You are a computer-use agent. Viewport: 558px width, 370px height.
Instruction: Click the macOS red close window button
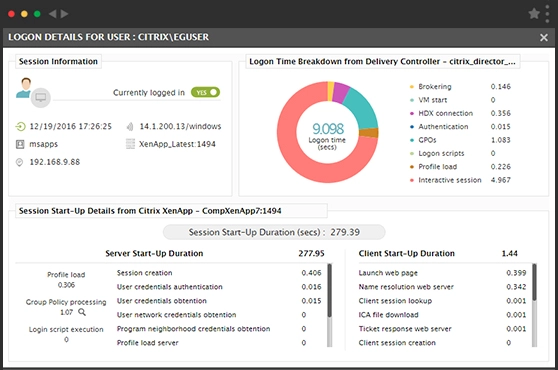click(x=11, y=14)
